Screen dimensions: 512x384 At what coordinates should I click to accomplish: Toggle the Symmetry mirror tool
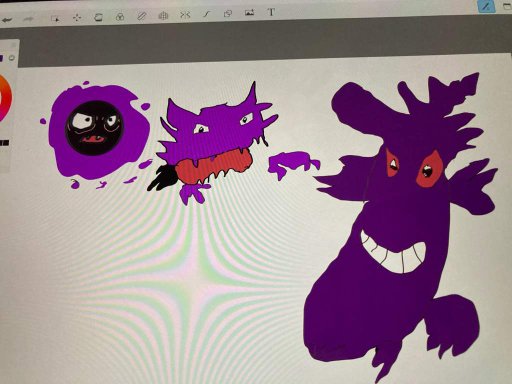point(185,14)
